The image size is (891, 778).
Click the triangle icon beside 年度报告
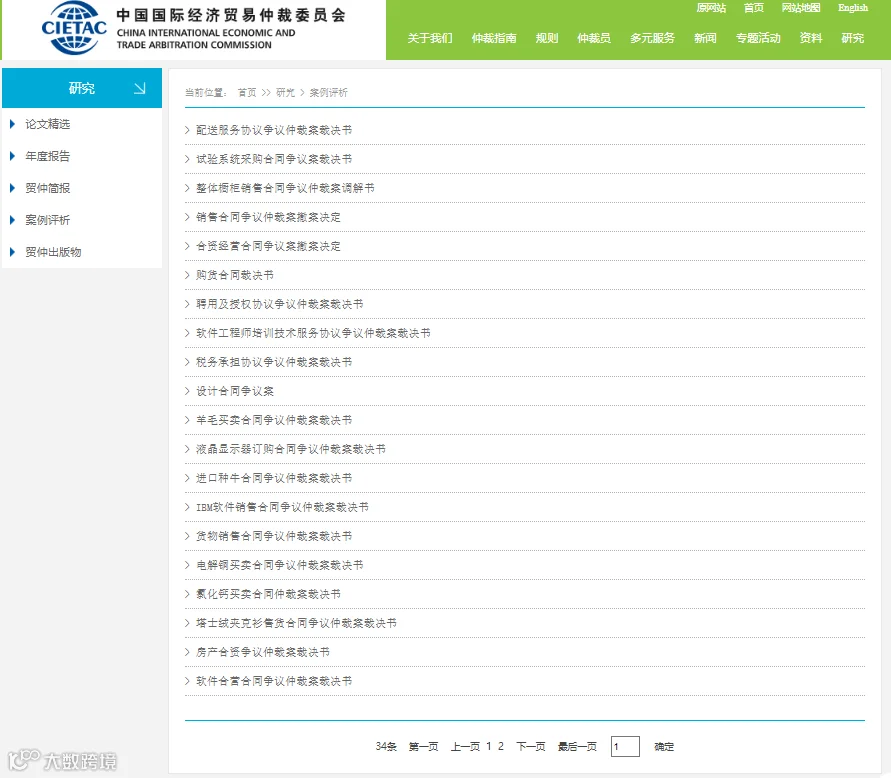pos(13,156)
